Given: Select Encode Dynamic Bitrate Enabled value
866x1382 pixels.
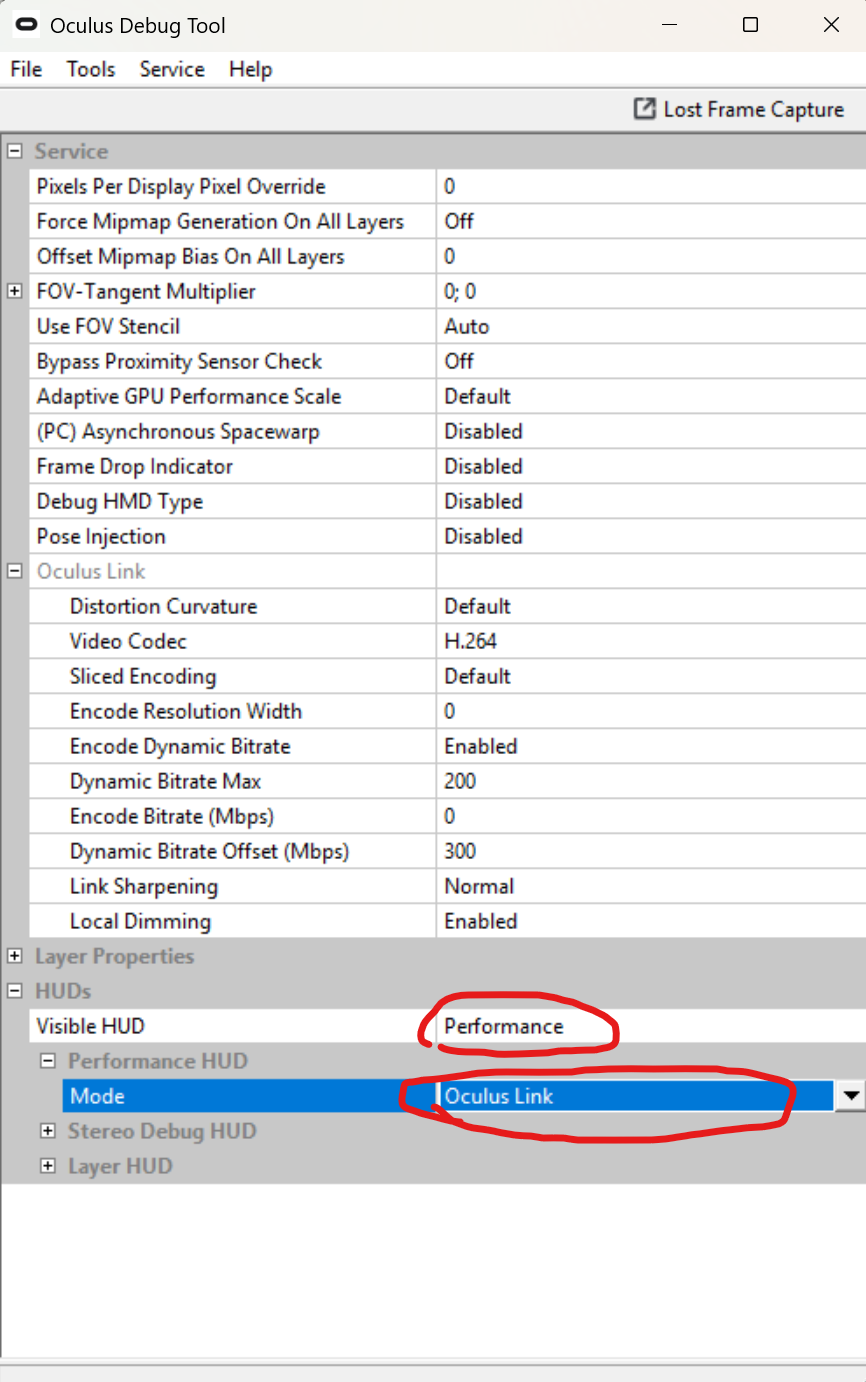Looking at the screenshot, I should pyautogui.click(x=651, y=746).
